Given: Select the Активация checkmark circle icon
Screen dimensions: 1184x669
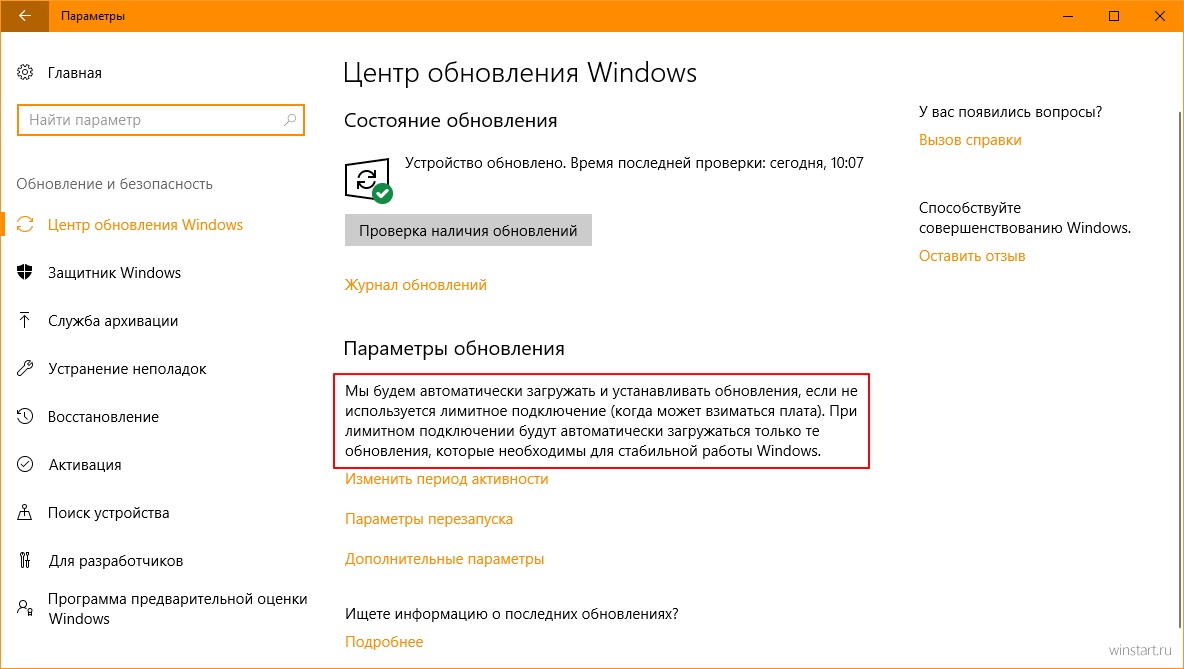Looking at the screenshot, I should tap(25, 464).
